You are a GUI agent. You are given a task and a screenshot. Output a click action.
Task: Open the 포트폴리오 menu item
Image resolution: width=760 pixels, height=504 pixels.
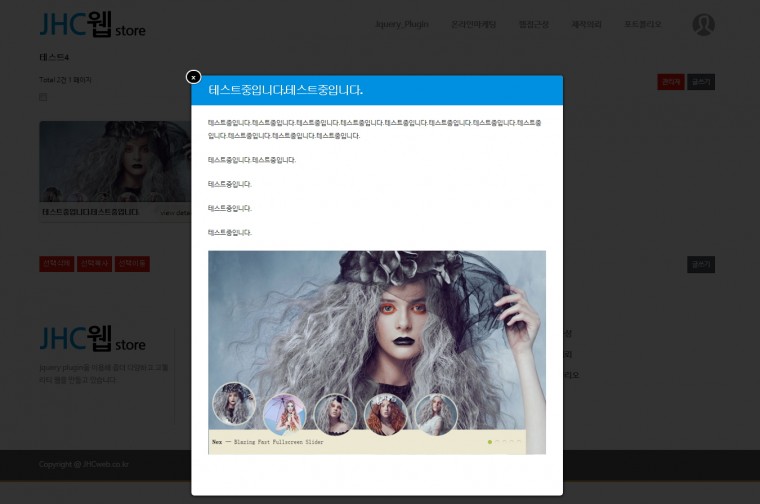(643, 24)
